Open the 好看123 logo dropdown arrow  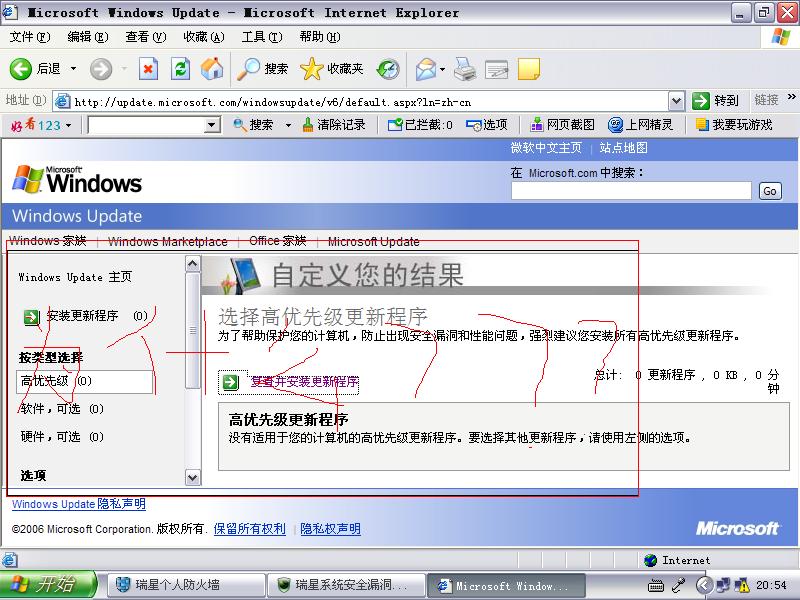(68, 125)
